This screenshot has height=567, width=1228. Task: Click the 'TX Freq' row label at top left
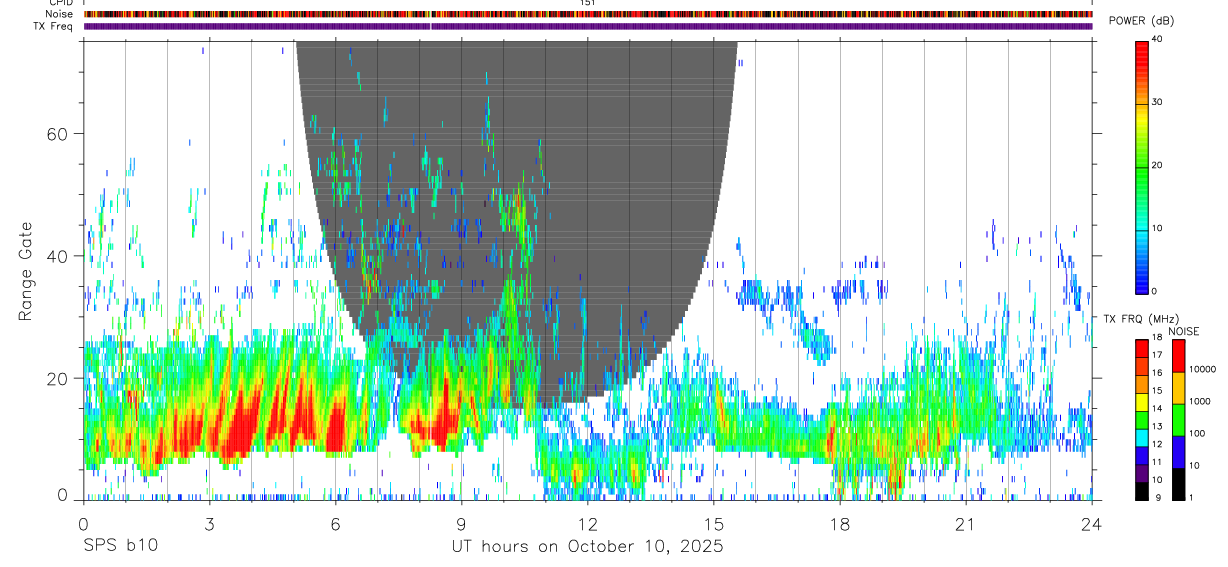54,26
